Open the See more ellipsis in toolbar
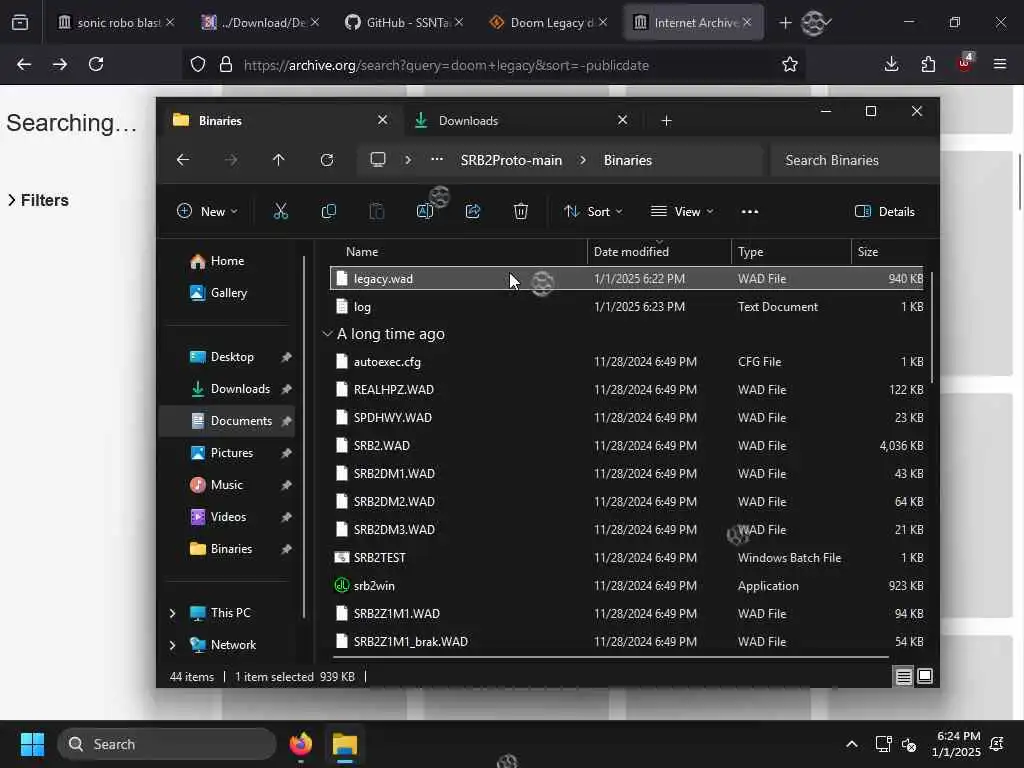This screenshot has height=768, width=1024. (750, 212)
